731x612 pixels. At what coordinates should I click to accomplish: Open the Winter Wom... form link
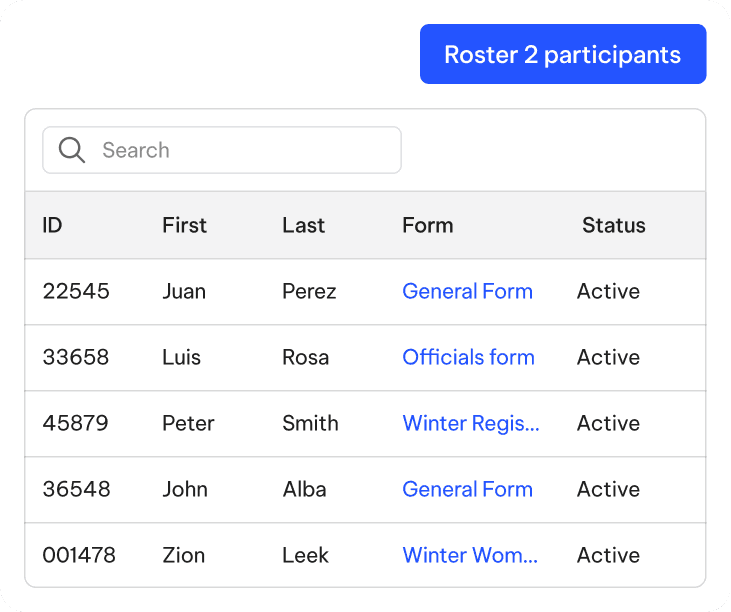coord(470,555)
